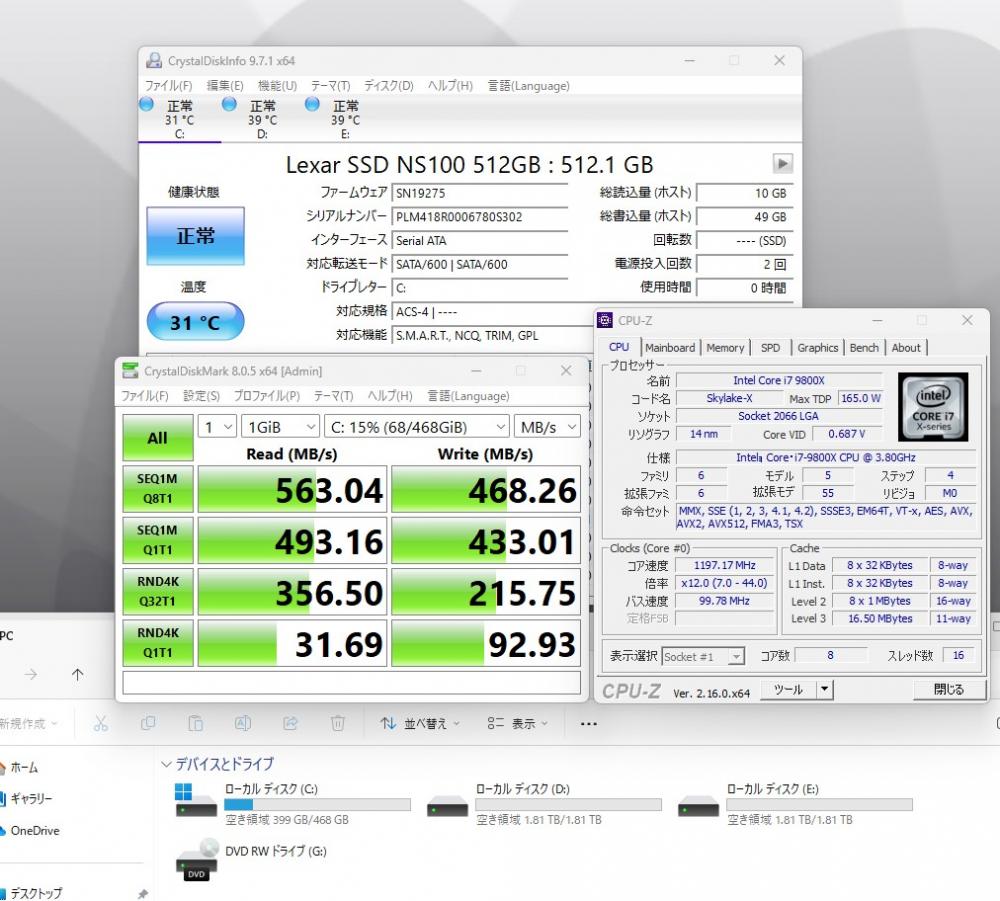The height and width of the screenshot is (901, 1000).
Task: Click the Cut scissors icon in Explorer toolbar
Action: tap(101, 723)
